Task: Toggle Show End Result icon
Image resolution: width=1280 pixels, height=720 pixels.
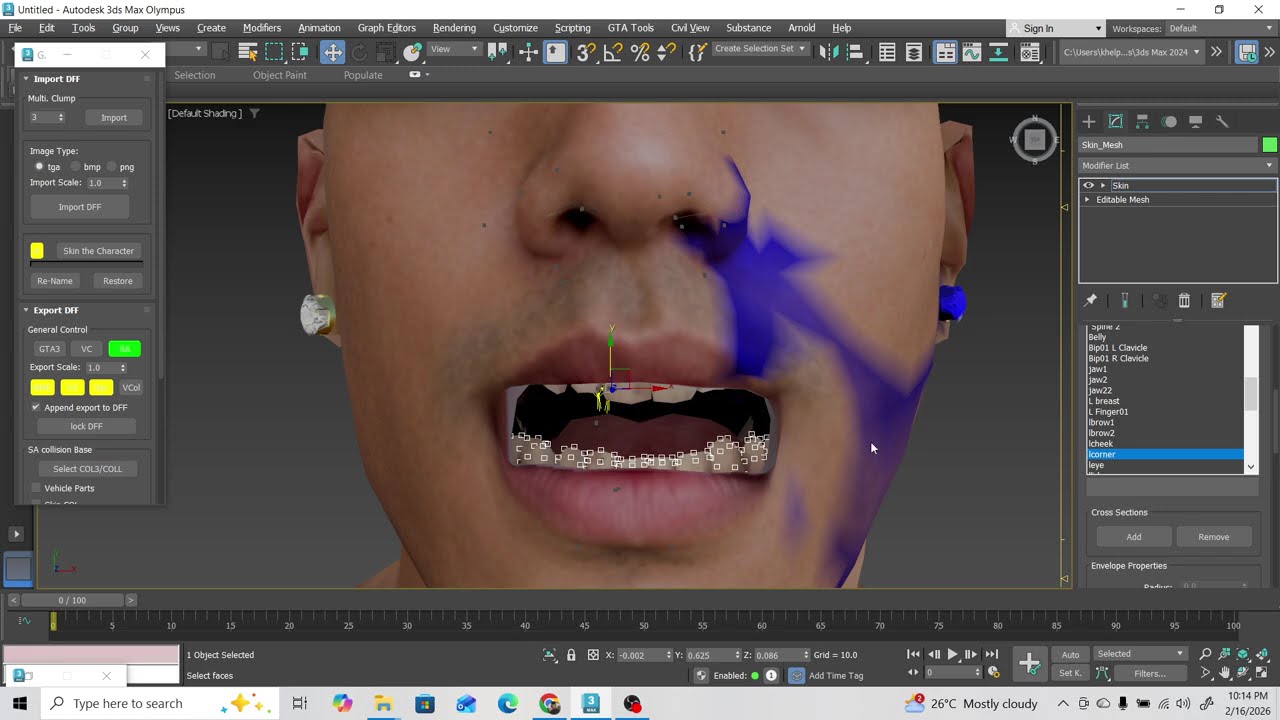Action: pos(1125,300)
